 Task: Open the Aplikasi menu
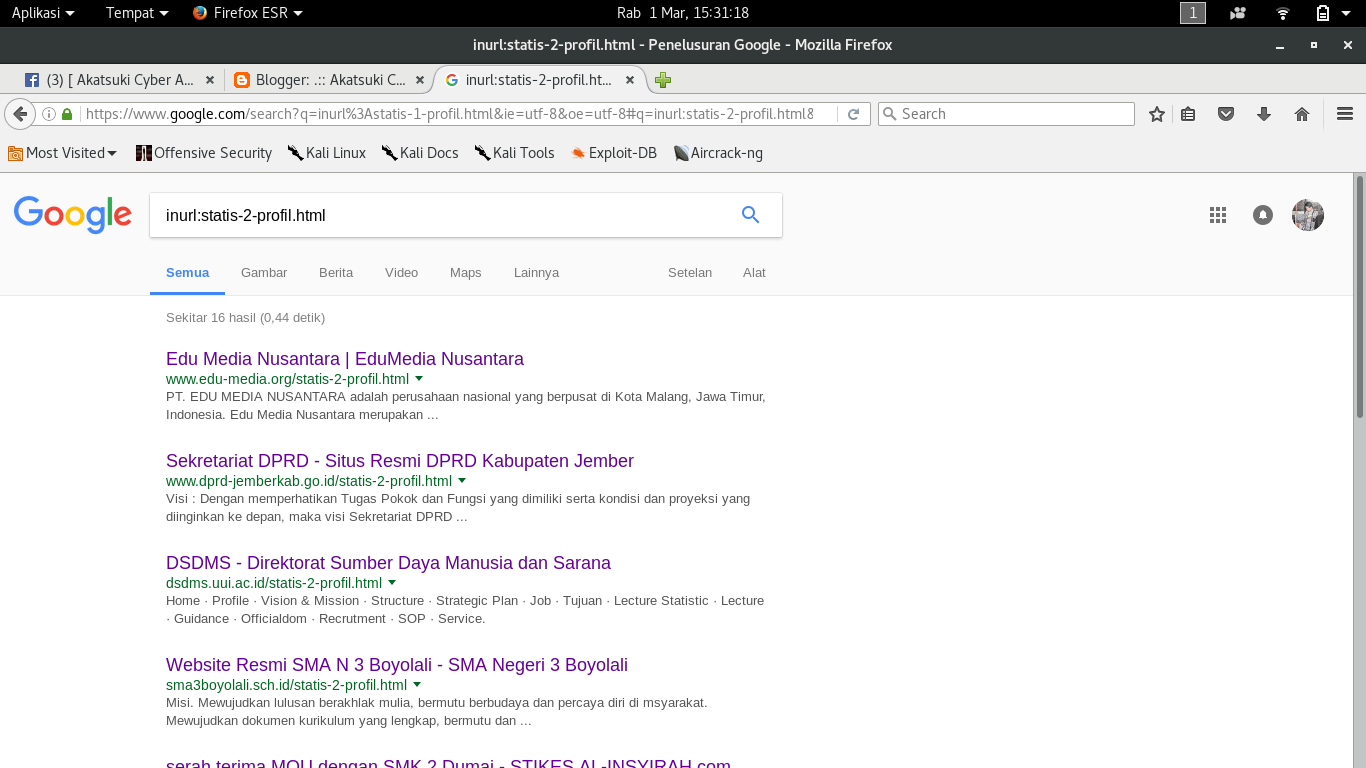[43, 13]
